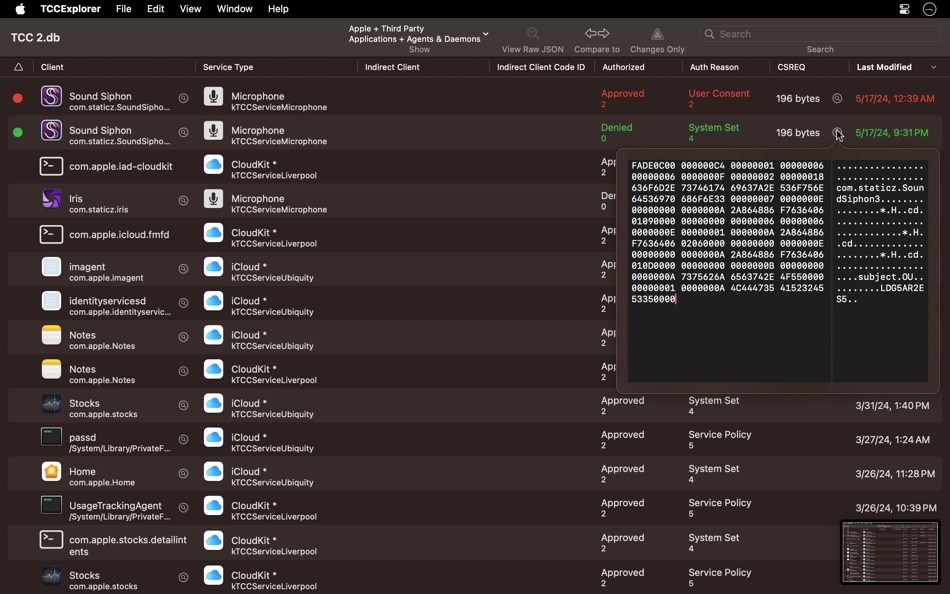Open the View menu

coord(190,8)
